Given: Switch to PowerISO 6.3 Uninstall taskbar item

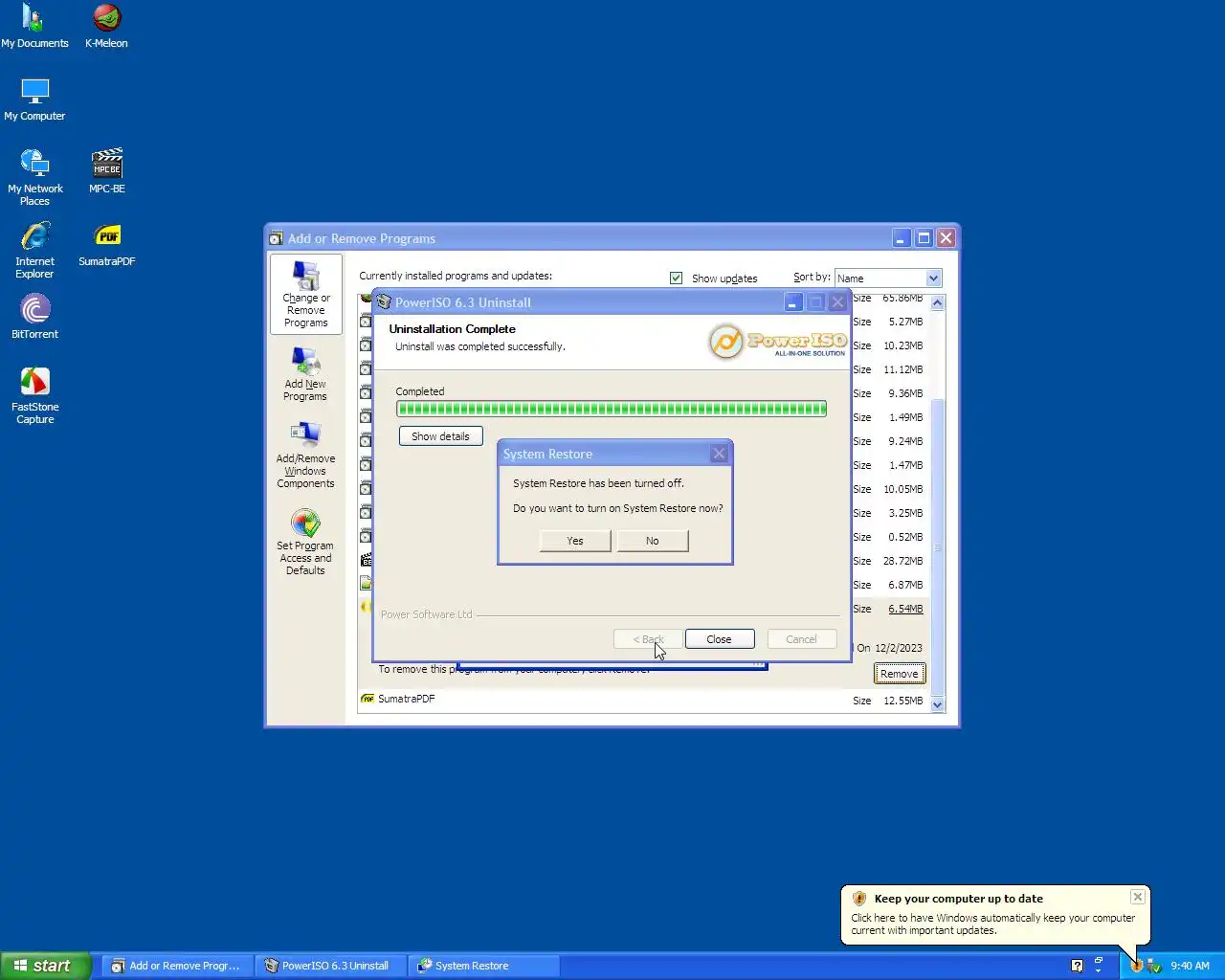Looking at the screenshot, I should (x=330, y=966).
